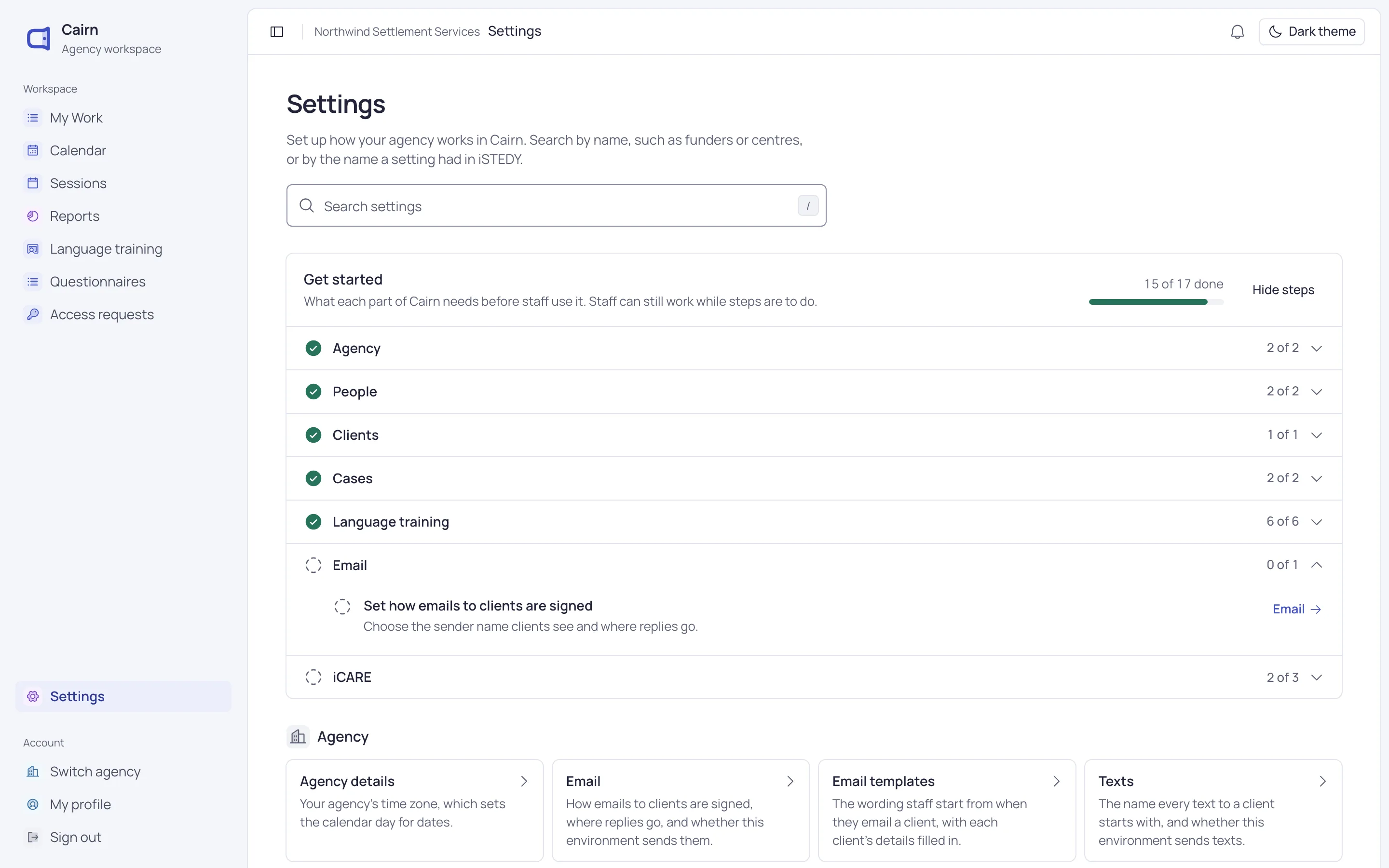Click the Access requests key icon
1389x868 pixels.
click(33, 314)
